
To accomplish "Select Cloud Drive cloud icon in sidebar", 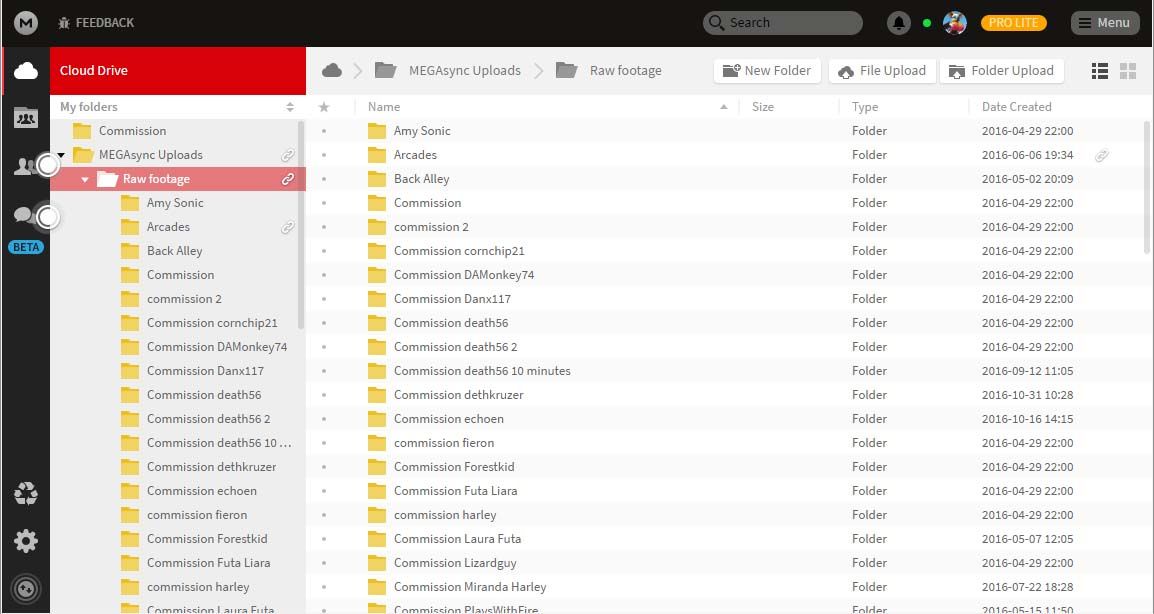I will (x=26, y=71).
